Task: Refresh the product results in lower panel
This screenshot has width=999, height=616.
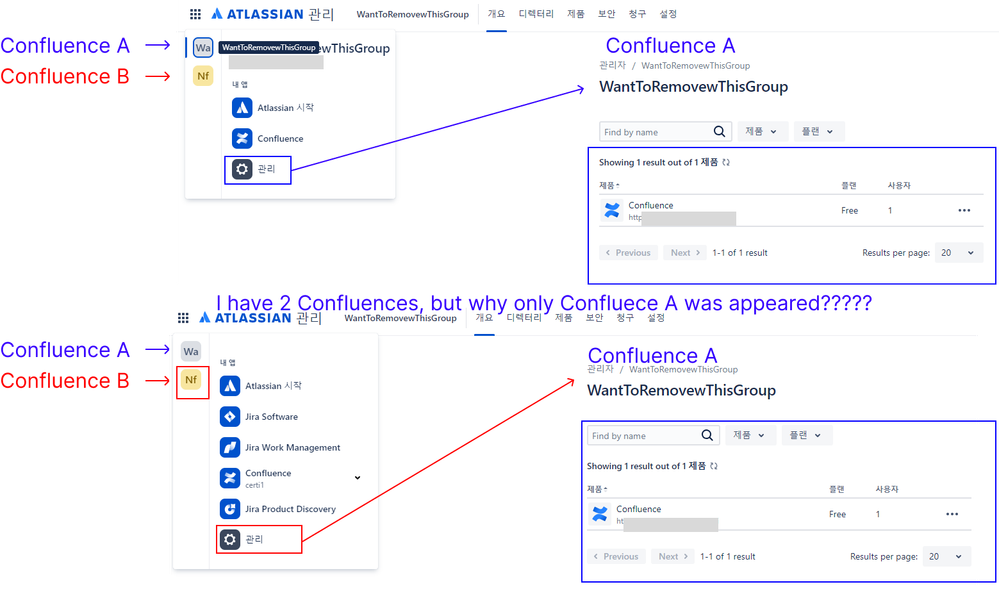Action: (x=714, y=466)
